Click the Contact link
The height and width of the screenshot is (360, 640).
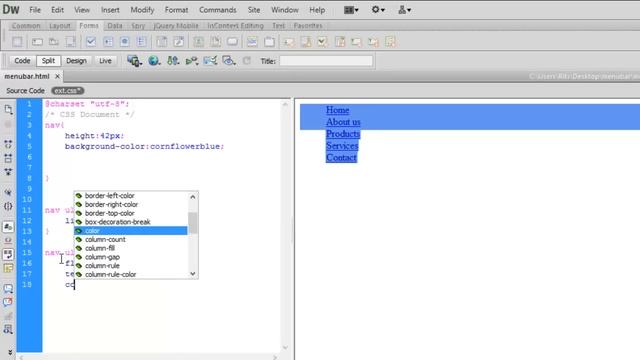click(x=341, y=157)
